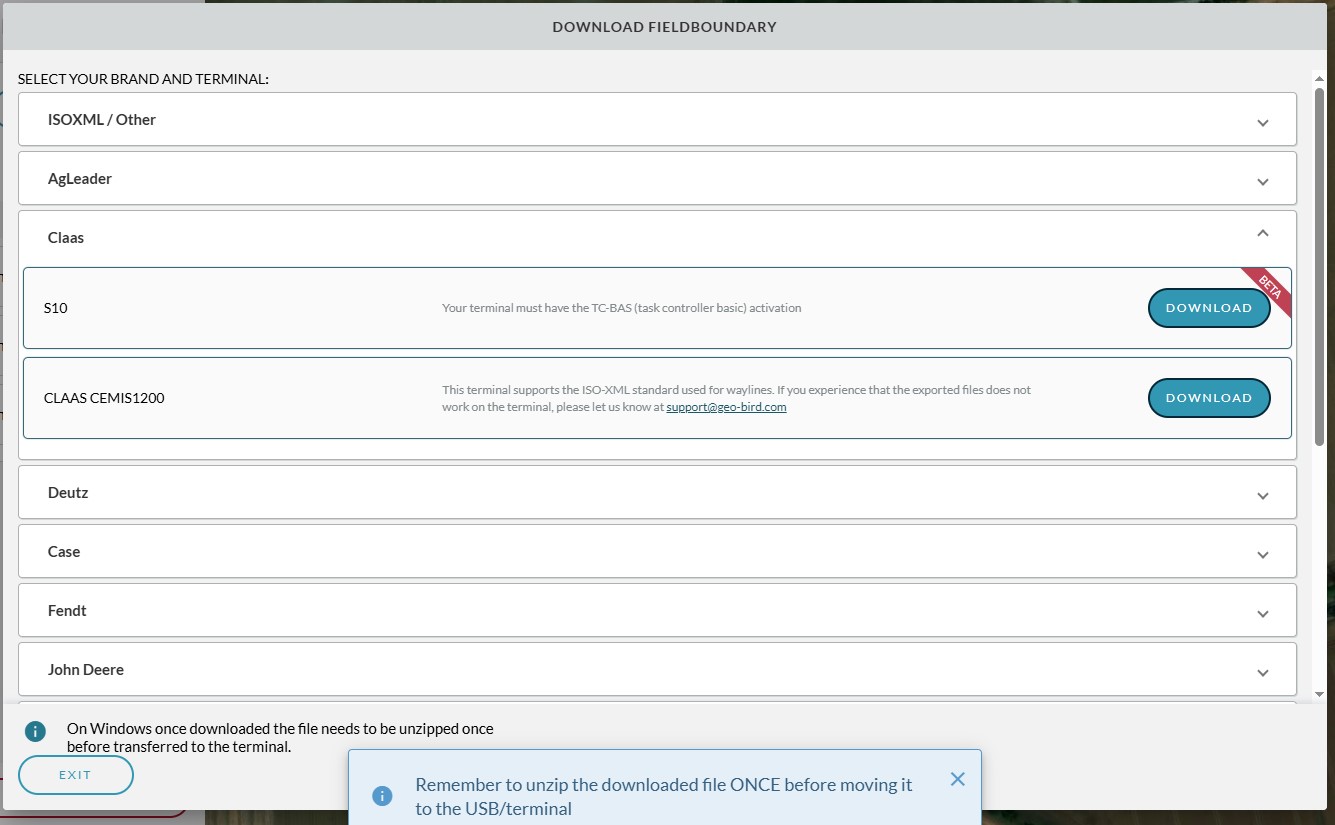Select the ISOXML / Other label
Image resolution: width=1335 pixels, height=825 pixels.
click(x=102, y=119)
